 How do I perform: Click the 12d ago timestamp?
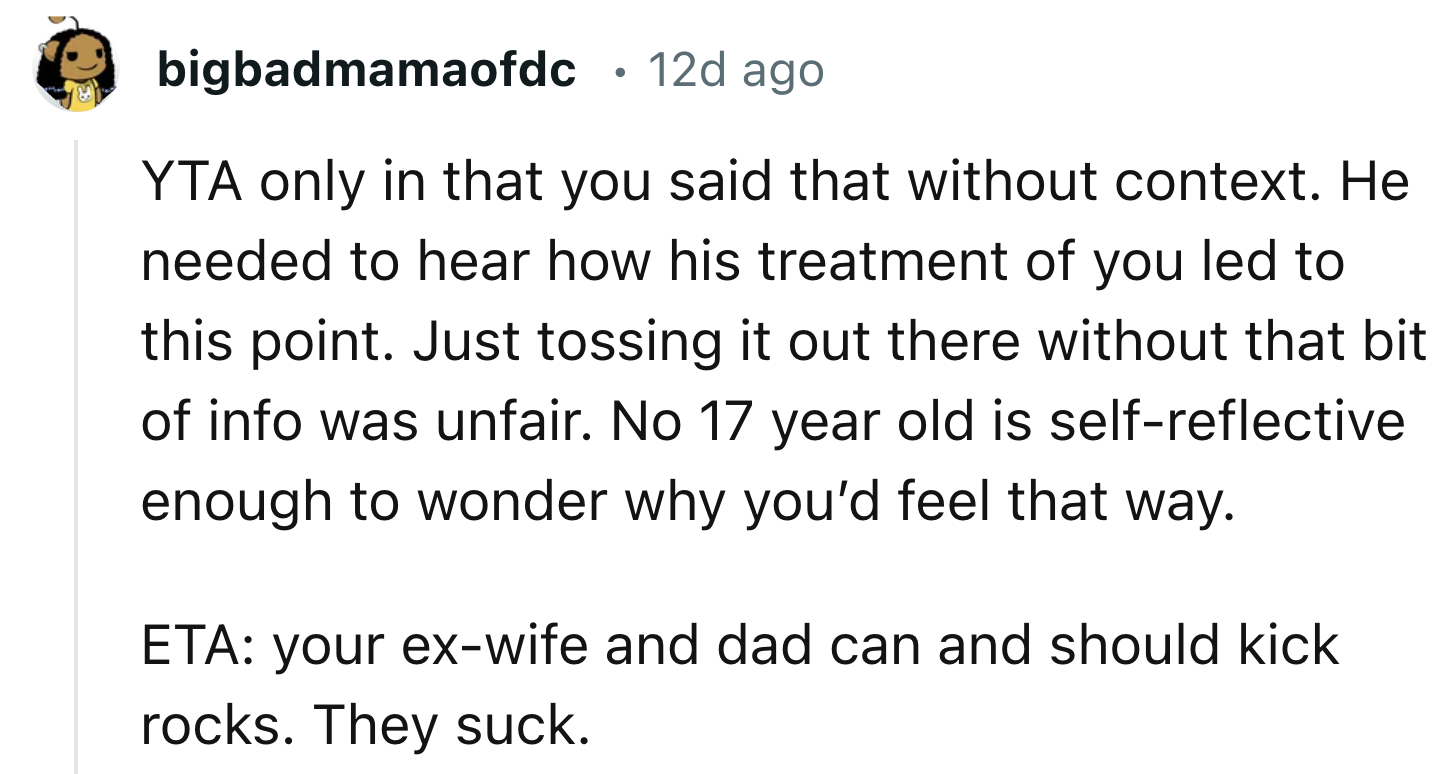(x=737, y=70)
